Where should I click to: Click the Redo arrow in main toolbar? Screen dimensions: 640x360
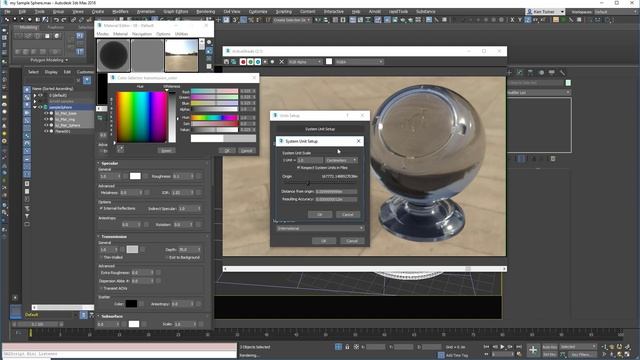click(x=64, y=20)
